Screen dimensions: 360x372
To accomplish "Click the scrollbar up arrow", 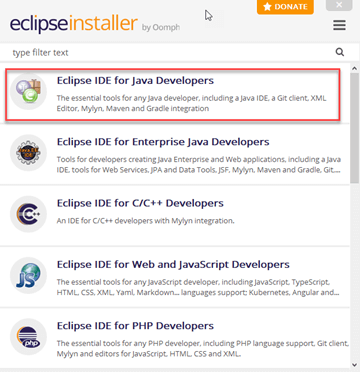I will (355, 68).
